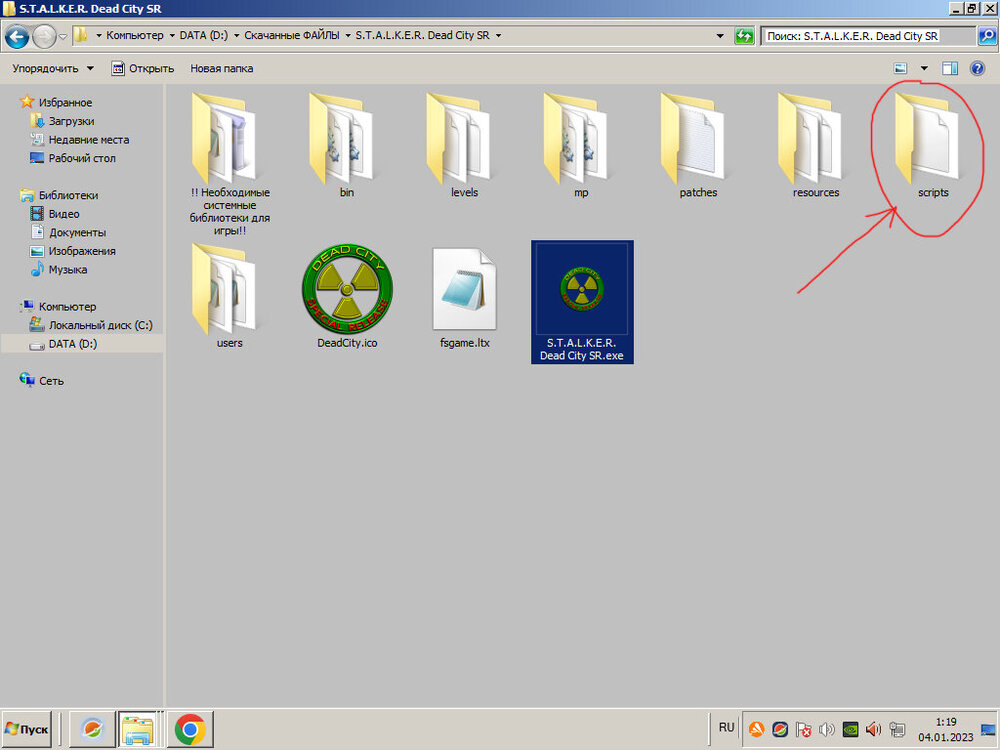Image resolution: width=1000 pixels, height=750 pixels.
Task: Open the Chrome browser from taskbar
Action: [x=190, y=729]
